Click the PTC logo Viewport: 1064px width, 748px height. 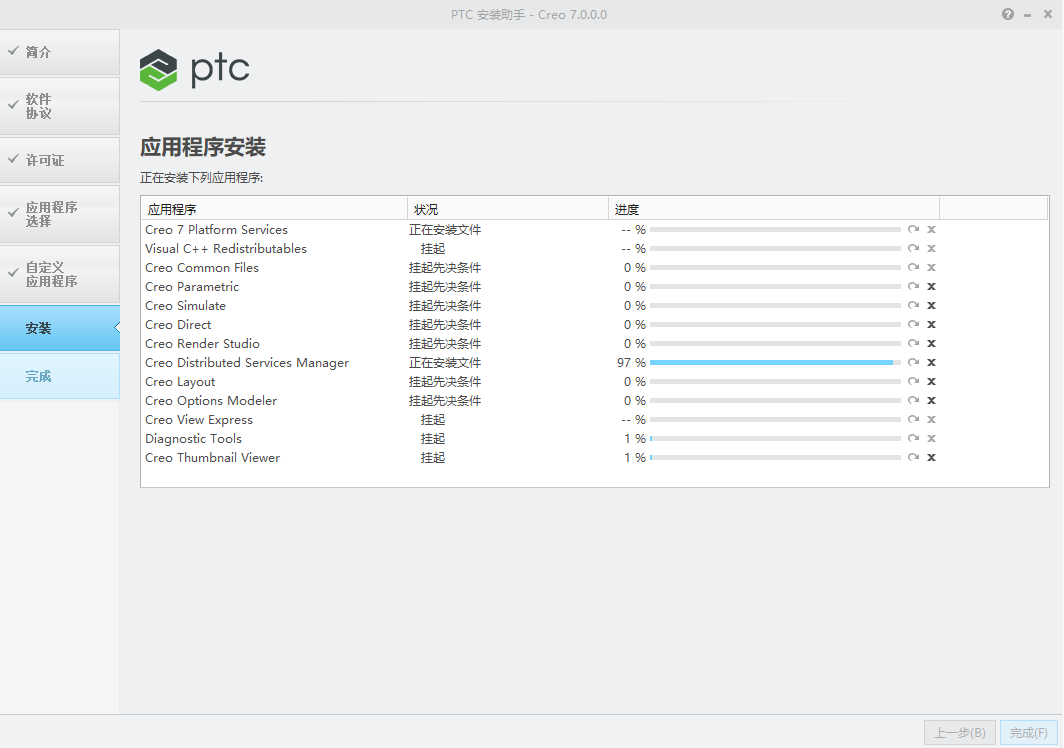pyautogui.click(x=194, y=69)
